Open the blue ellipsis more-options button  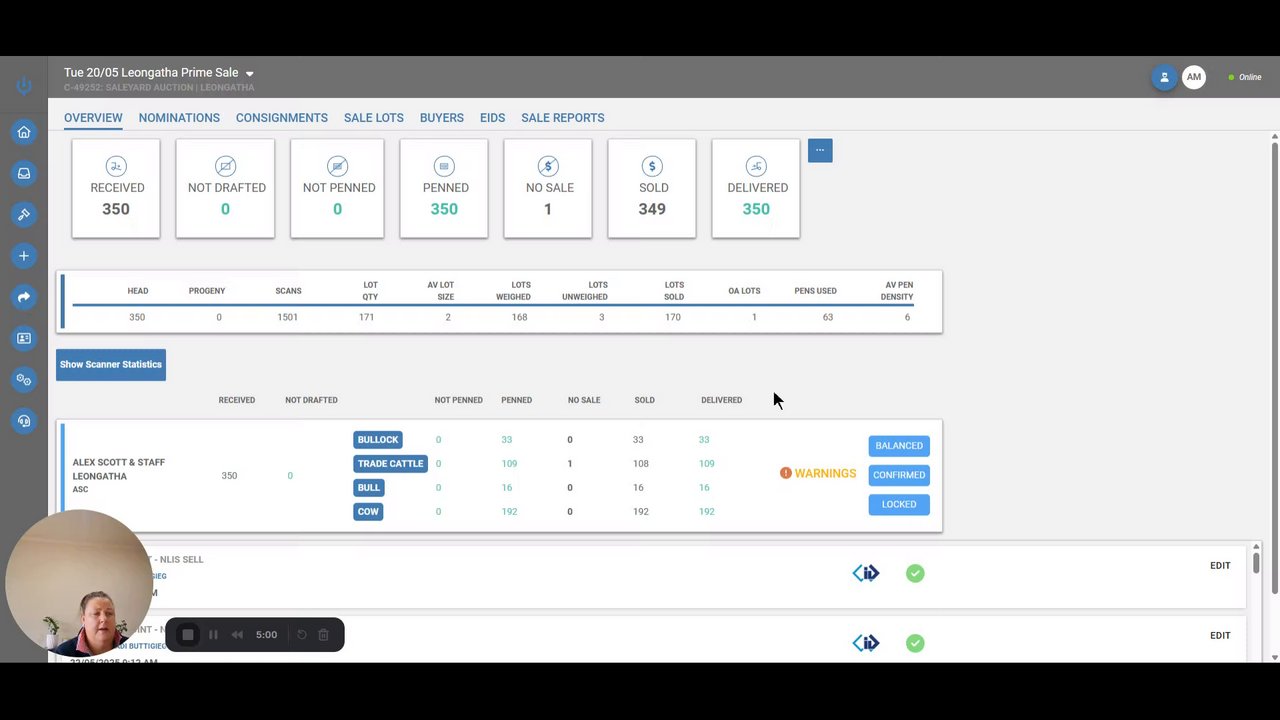(x=820, y=150)
